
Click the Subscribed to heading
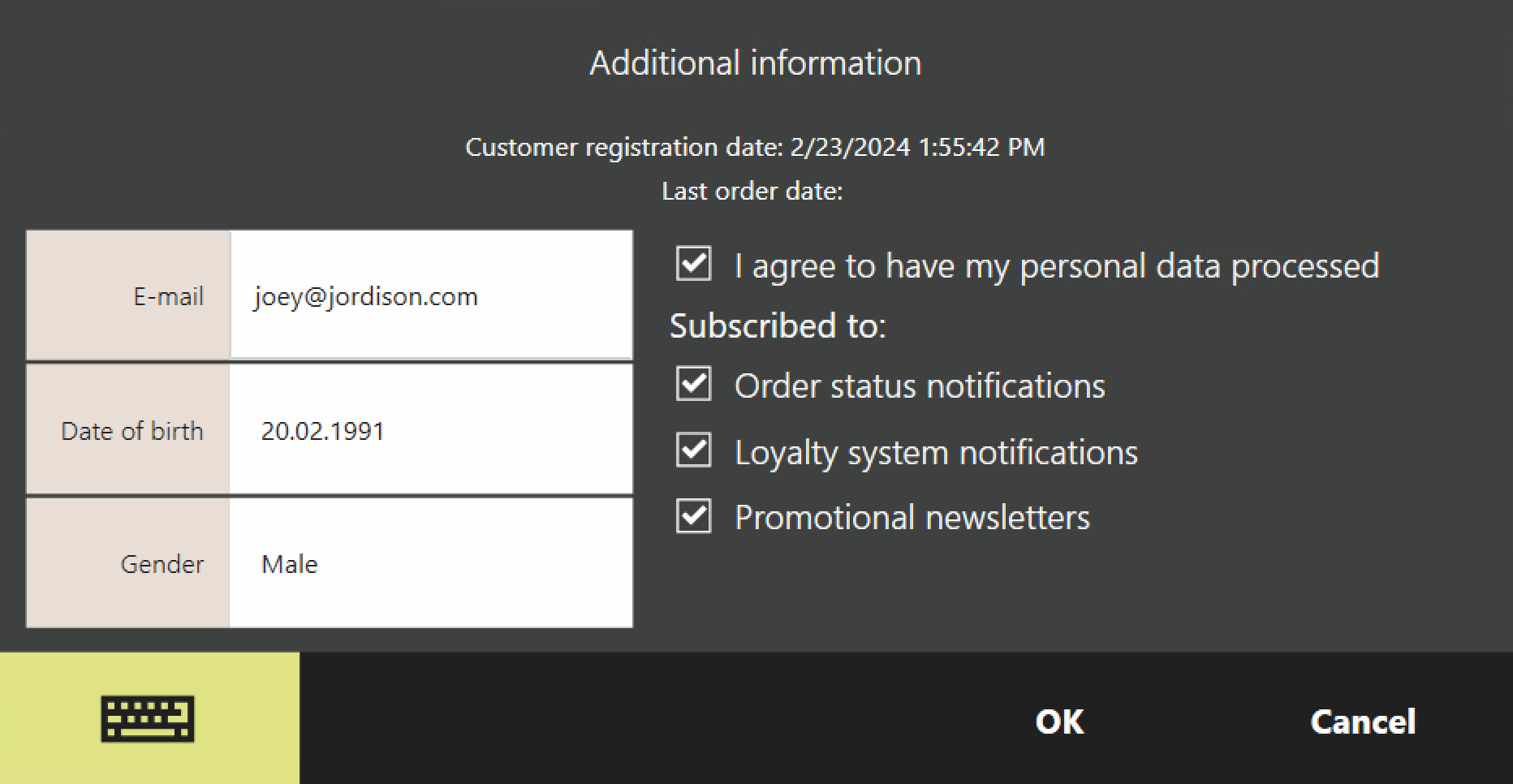coord(778,325)
